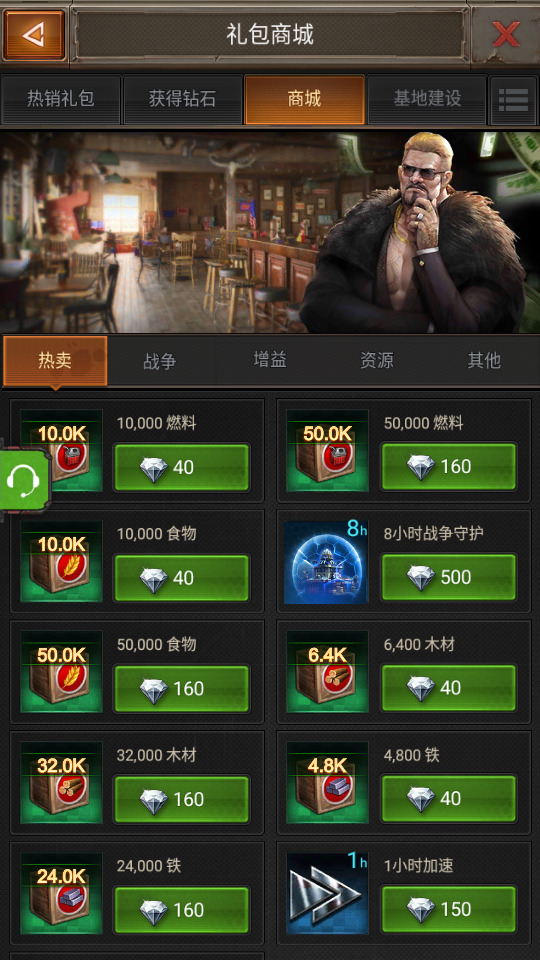
Task: Tap the orange back arrow icon
Action: click(34, 35)
